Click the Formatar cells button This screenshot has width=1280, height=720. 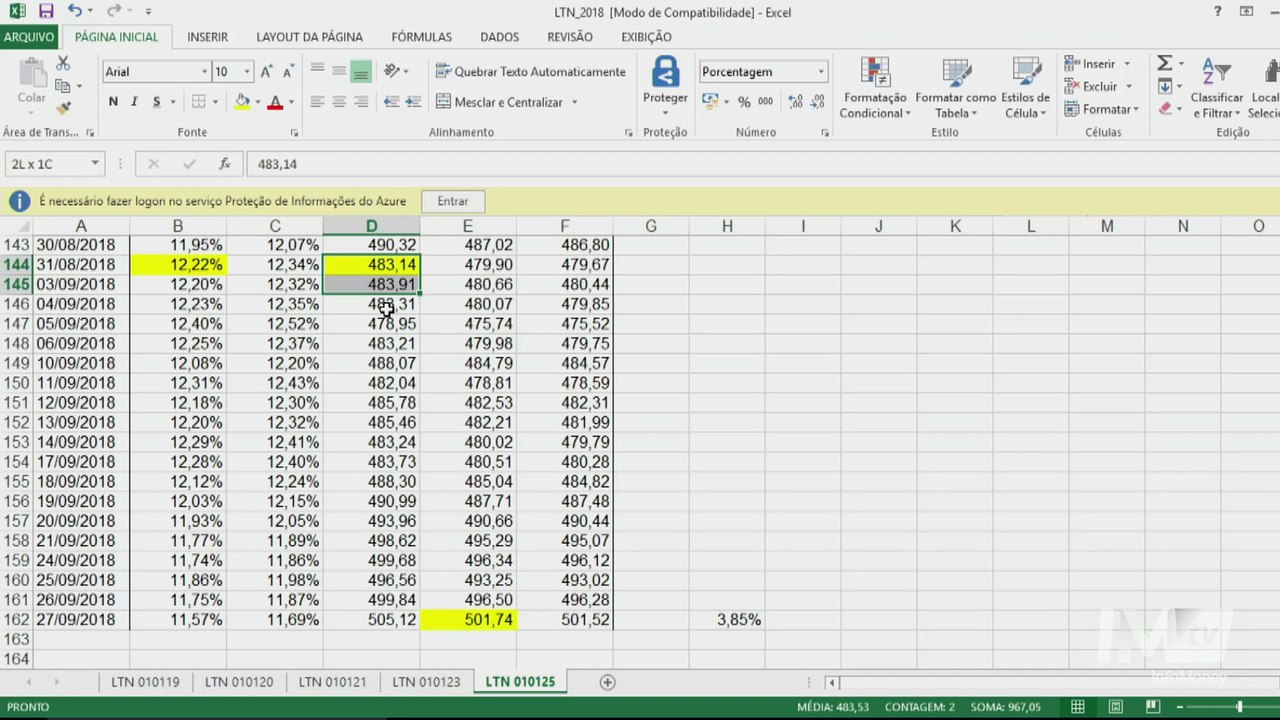pyautogui.click(x=1102, y=109)
